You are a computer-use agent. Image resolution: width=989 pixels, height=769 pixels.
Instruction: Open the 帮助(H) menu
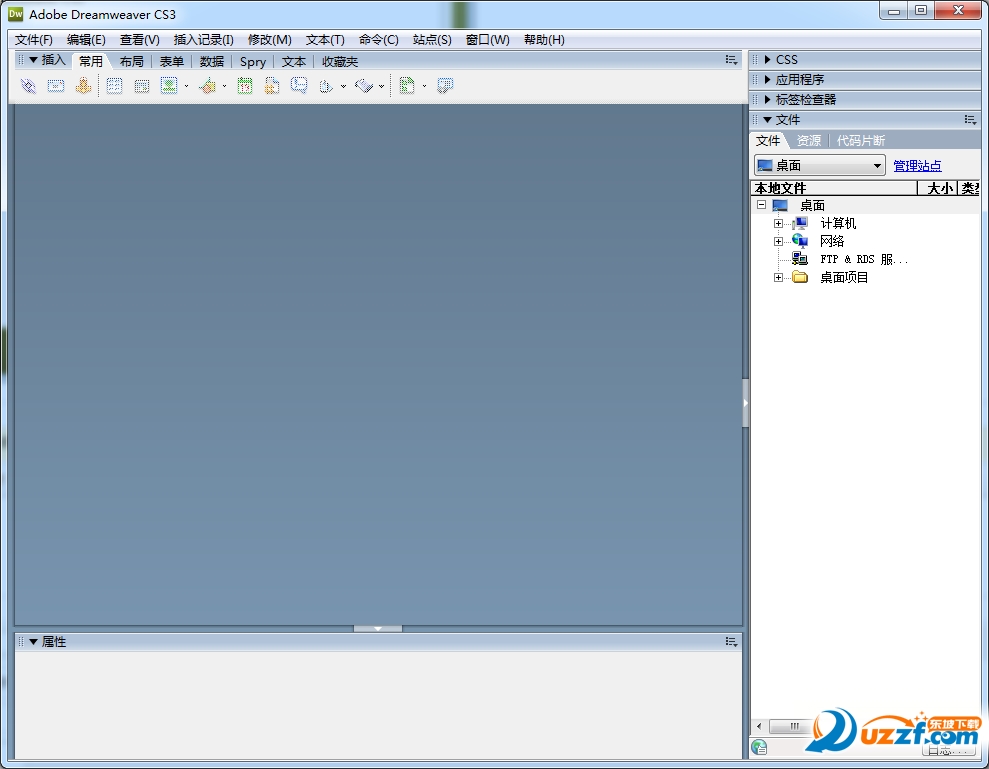pos(544,40)
